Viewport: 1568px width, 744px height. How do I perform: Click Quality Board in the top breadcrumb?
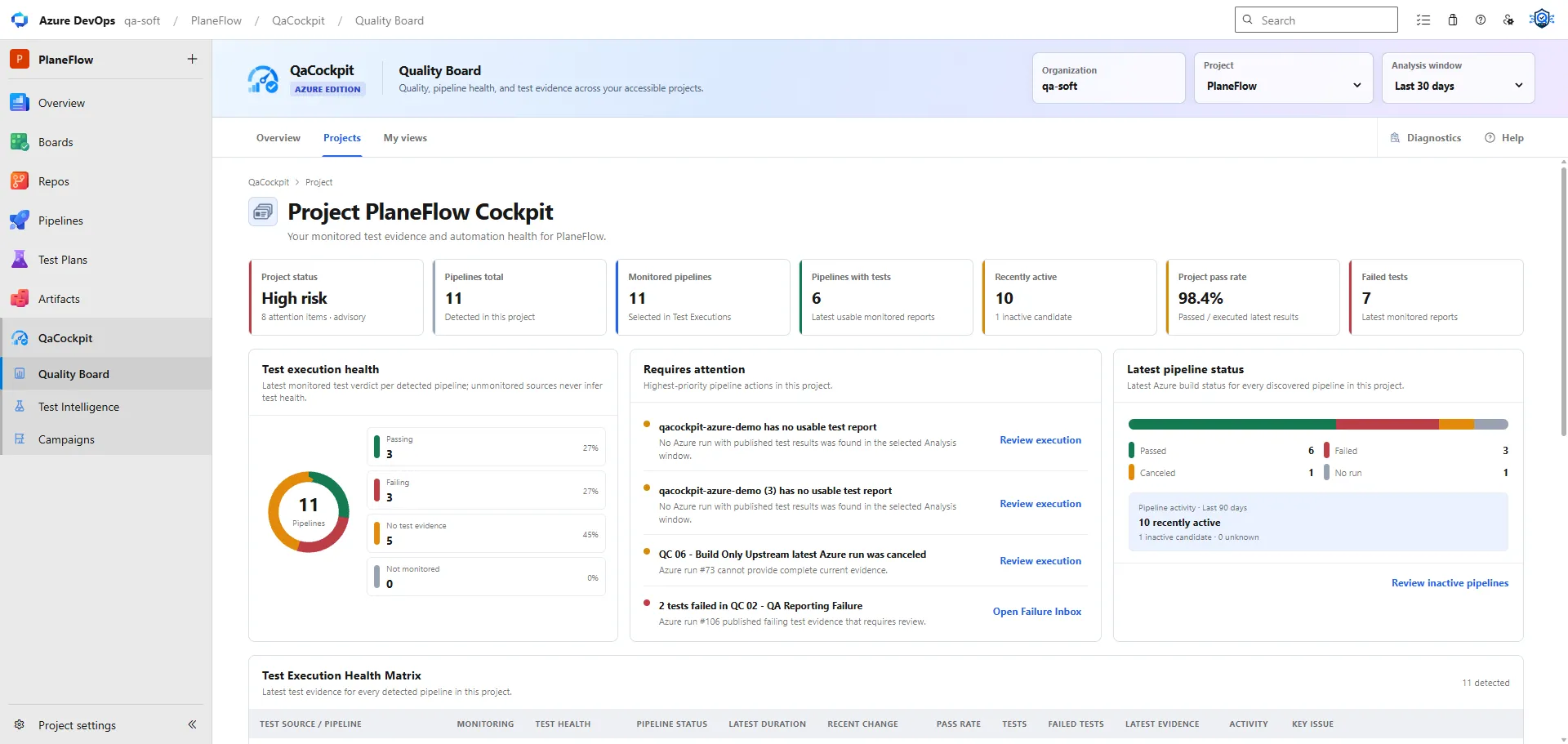[390, 20]
